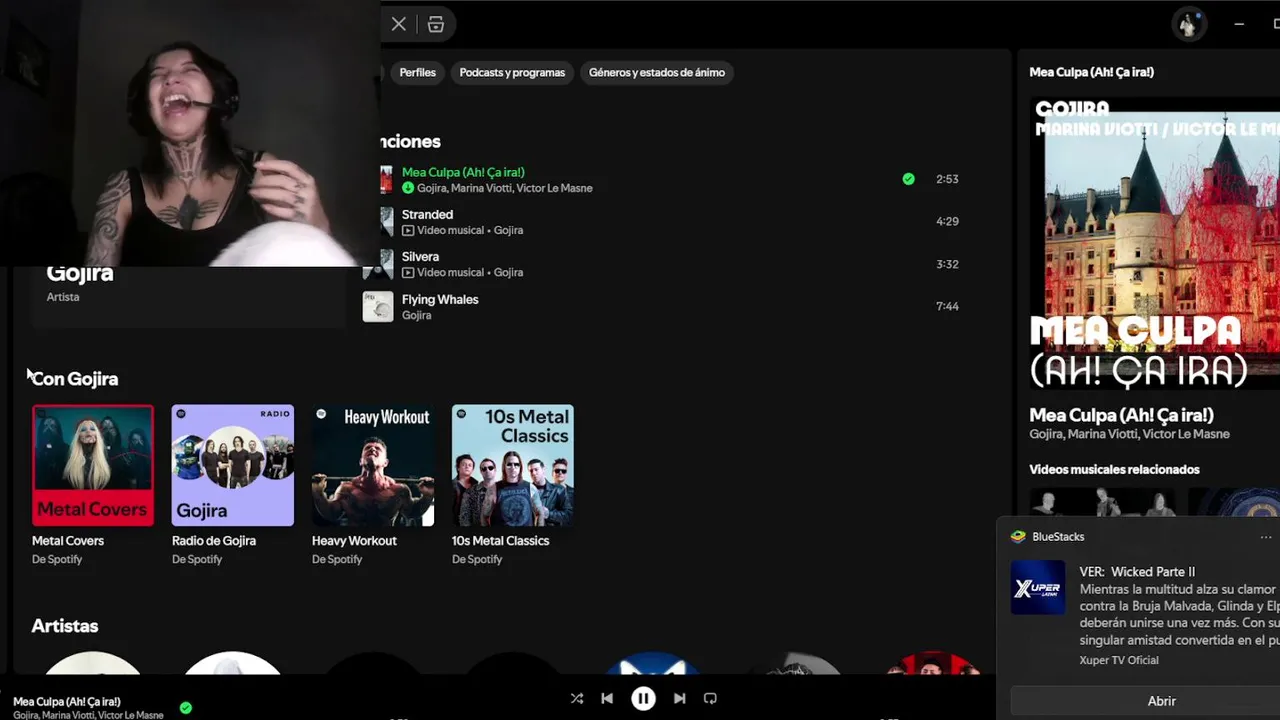Image resolution: width=1280 pixels, height=720 pixels.
Task: Open Gojira, Marina Viotti artists in Mea Culpa row
Action: [x=505, y=188]
